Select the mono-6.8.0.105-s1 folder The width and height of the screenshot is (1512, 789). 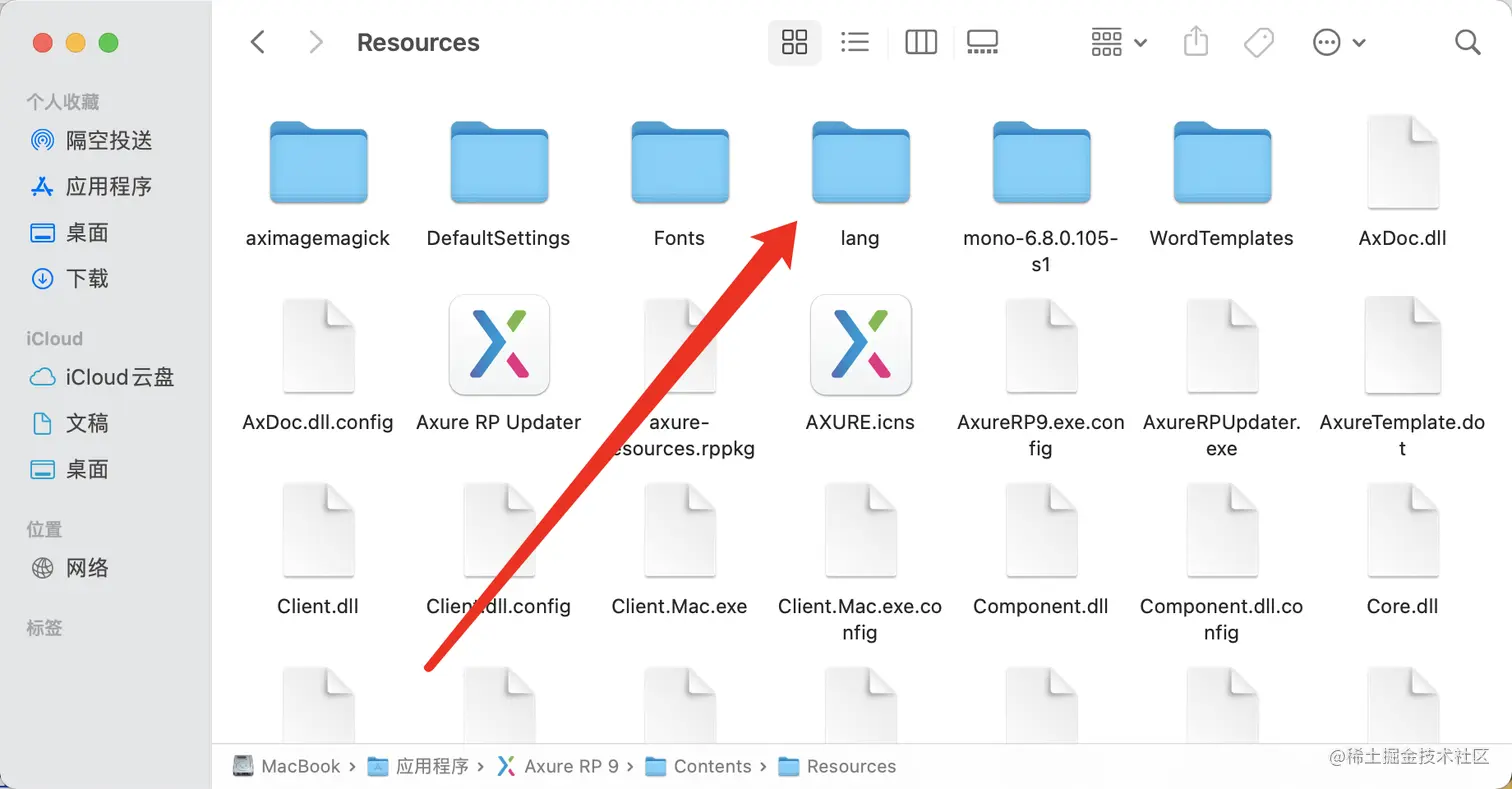1041,163
